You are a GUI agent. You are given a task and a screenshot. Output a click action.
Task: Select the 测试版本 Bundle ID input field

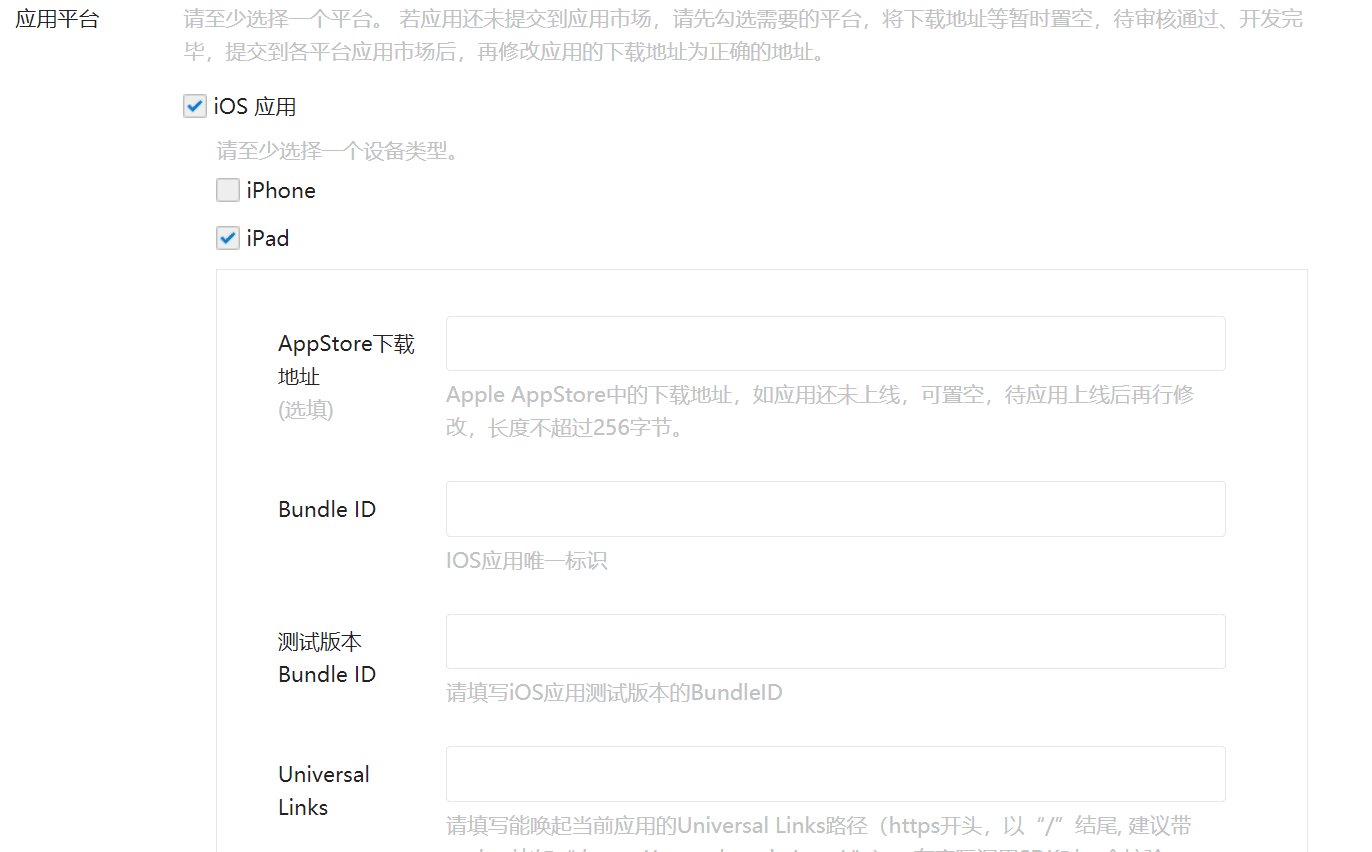click(x=835, y=641)
